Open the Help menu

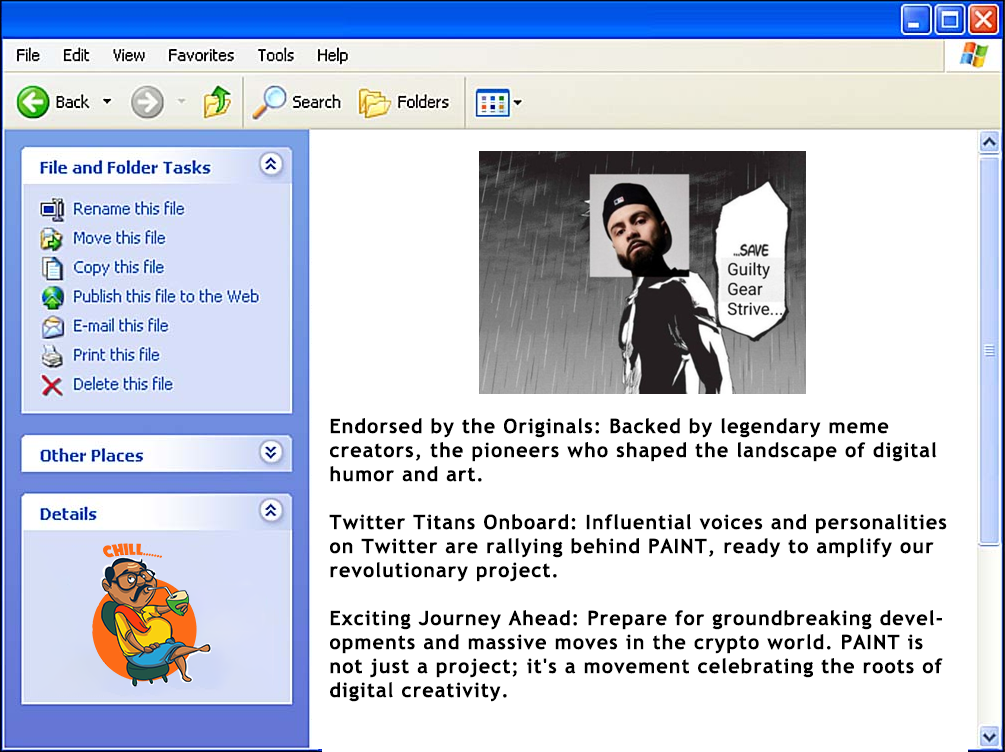tap(332, 55)
